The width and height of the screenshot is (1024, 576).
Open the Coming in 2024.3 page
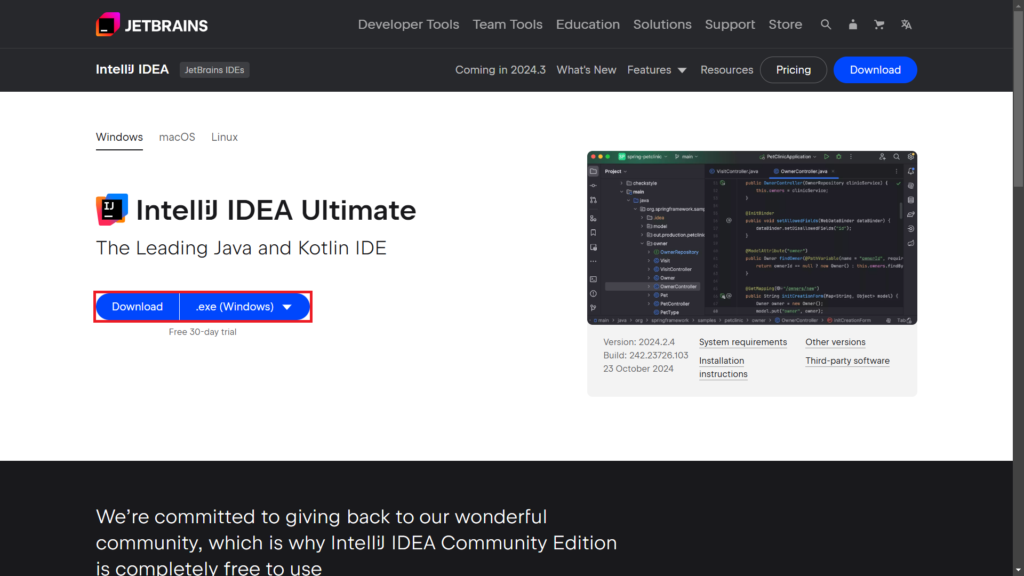[x=500, y=70]
